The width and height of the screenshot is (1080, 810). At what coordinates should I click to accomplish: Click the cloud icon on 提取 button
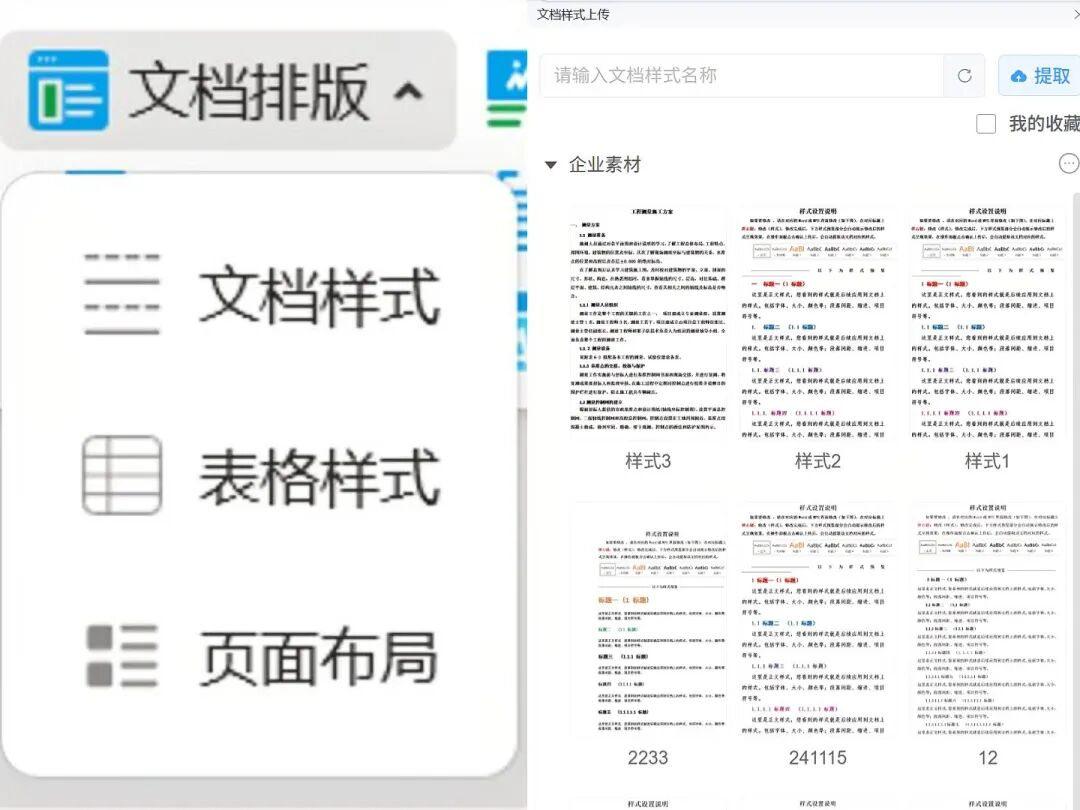pyautogui.click(x=1019, y=76)
